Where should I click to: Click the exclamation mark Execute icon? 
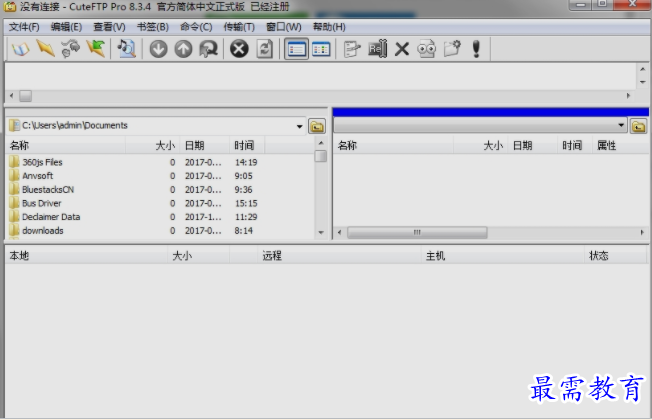point(477,49)
